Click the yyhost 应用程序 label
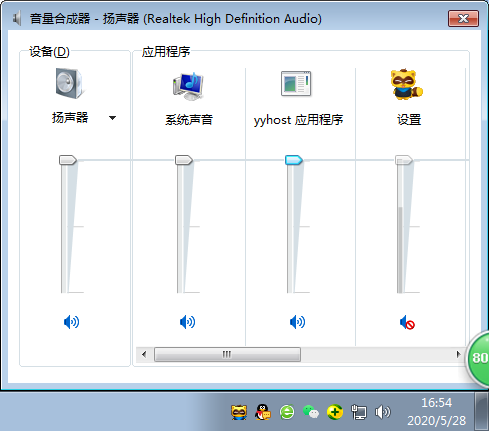This screenshot has width=489, height=431. point(298,120)
